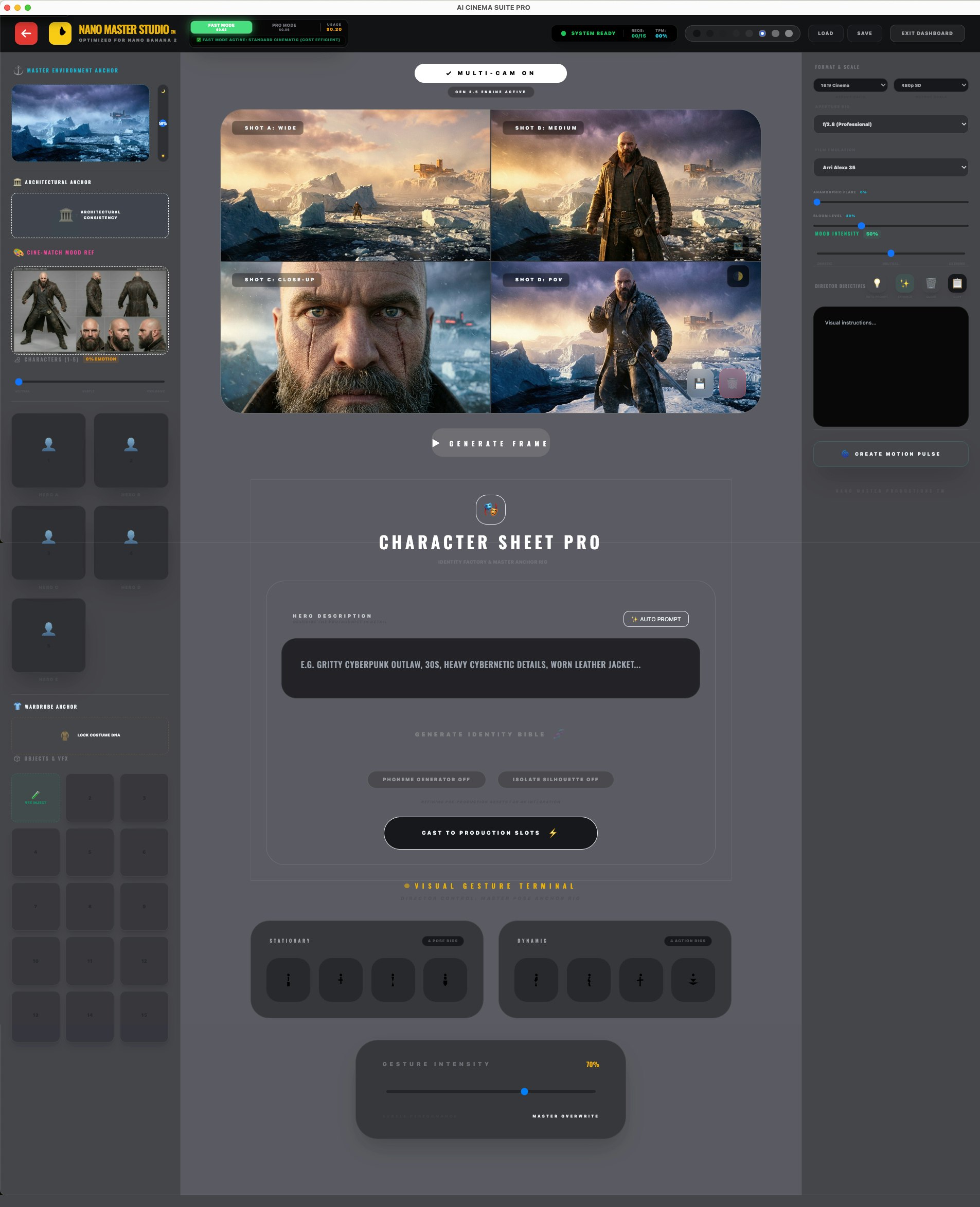Image resolution: width=980 pixels, height=1207 pixels.
Task: Click Generate Identity Bible
Action: (x=489, y=734)
